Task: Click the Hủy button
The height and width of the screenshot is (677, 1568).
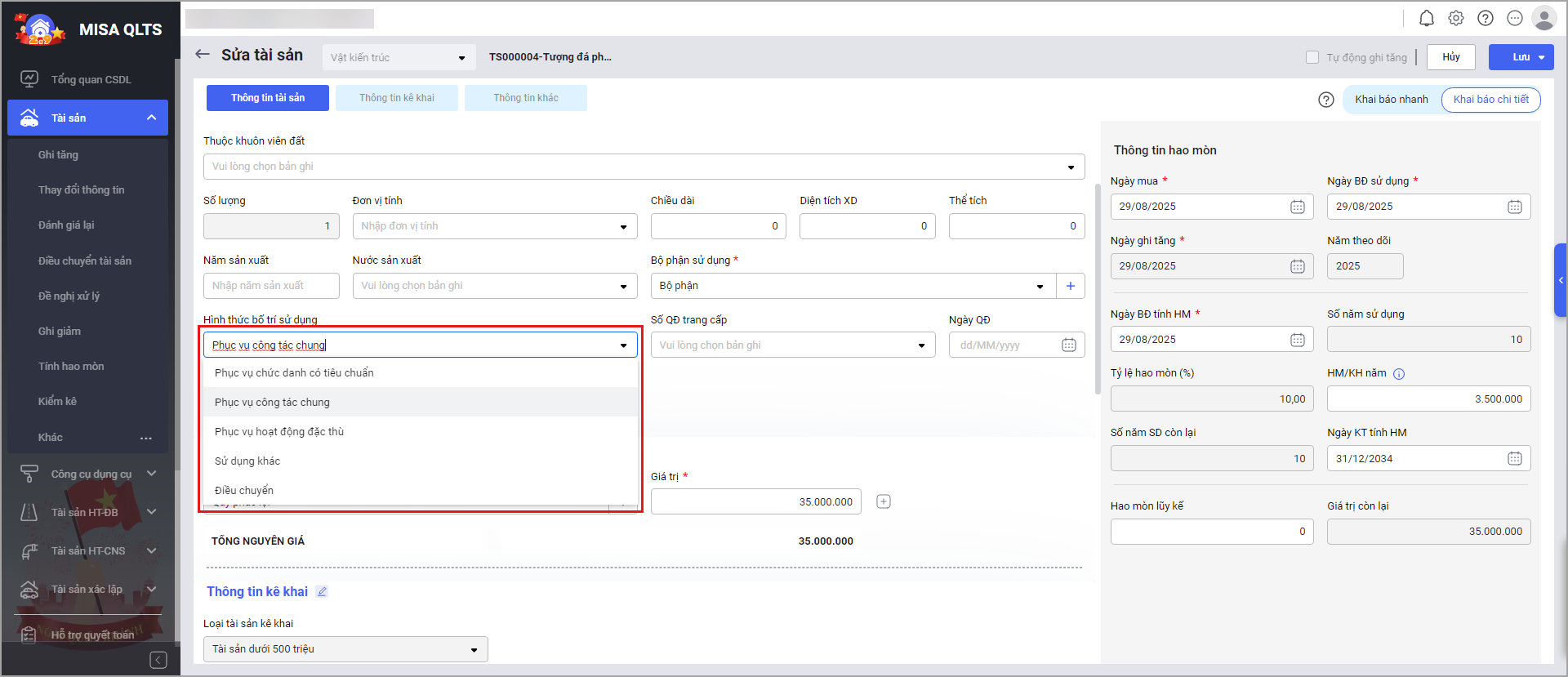Action: (1450, 57)
